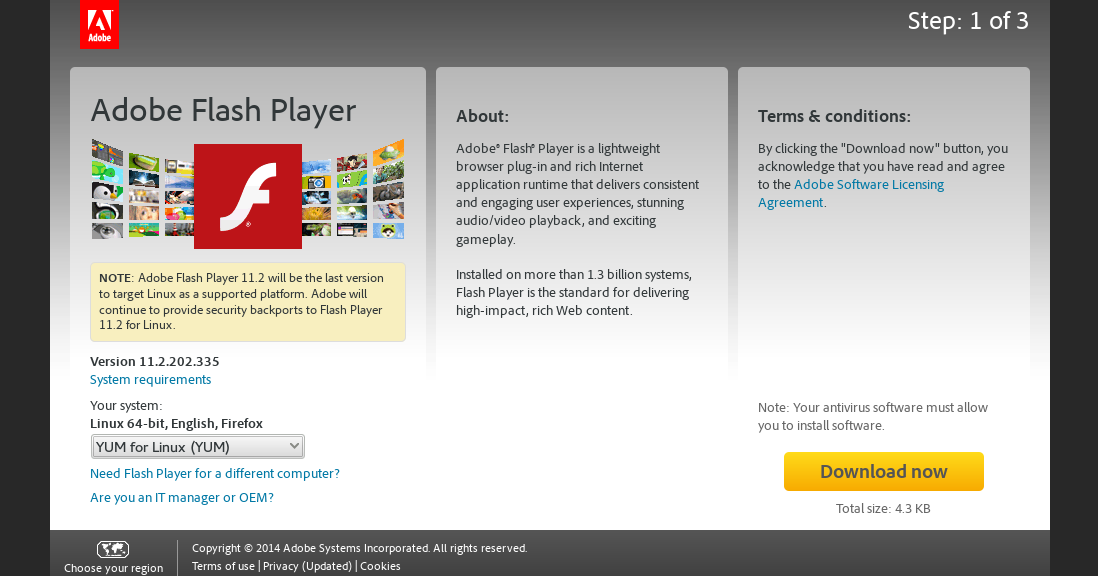Click the Download now button
This screenshot has width=1098, height=576.
tap(884, 471)
